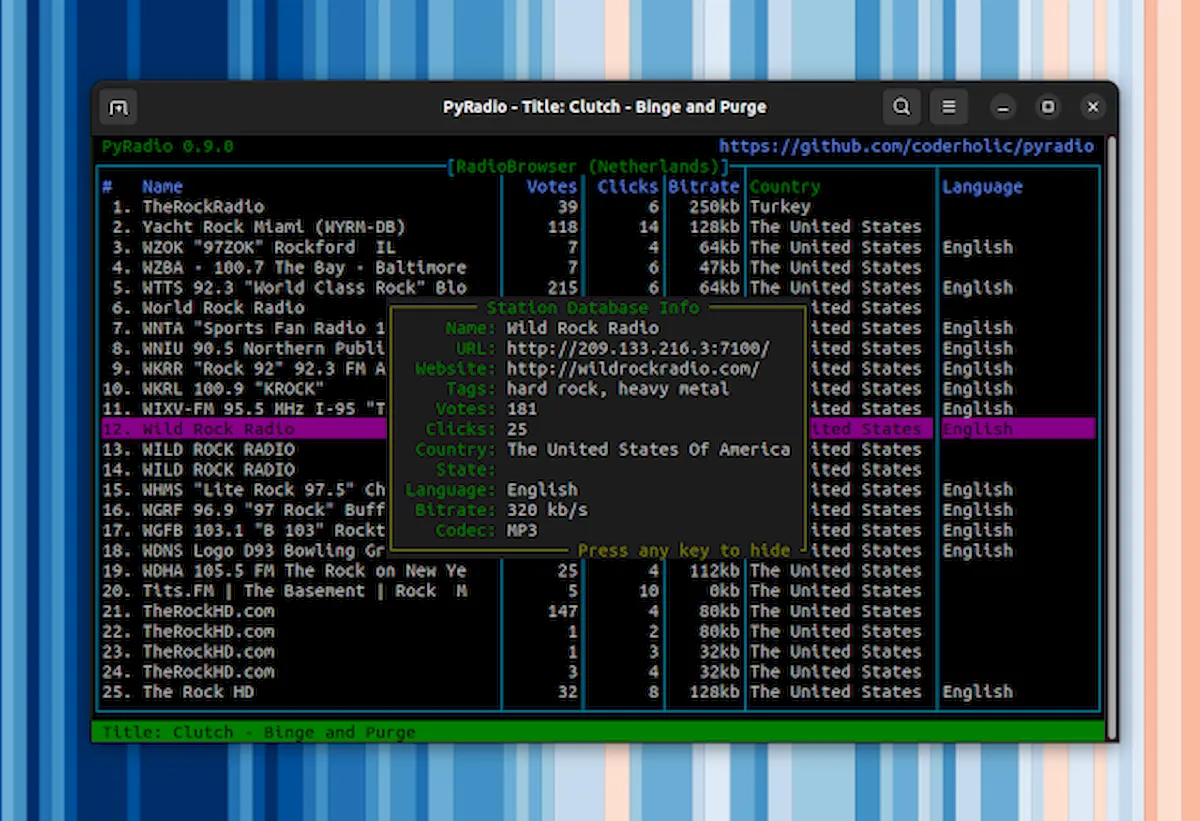
Task: Click the Clicks column header
Action: [628, 187]
